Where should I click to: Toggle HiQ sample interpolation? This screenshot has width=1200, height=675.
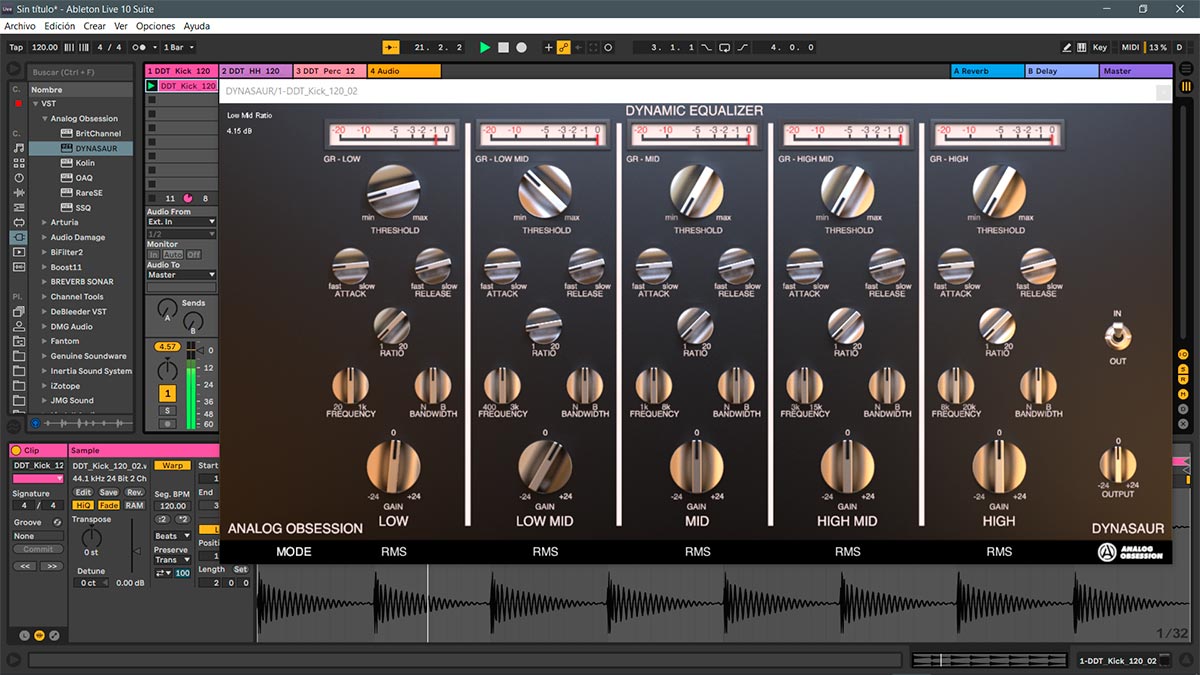point(83,505)
